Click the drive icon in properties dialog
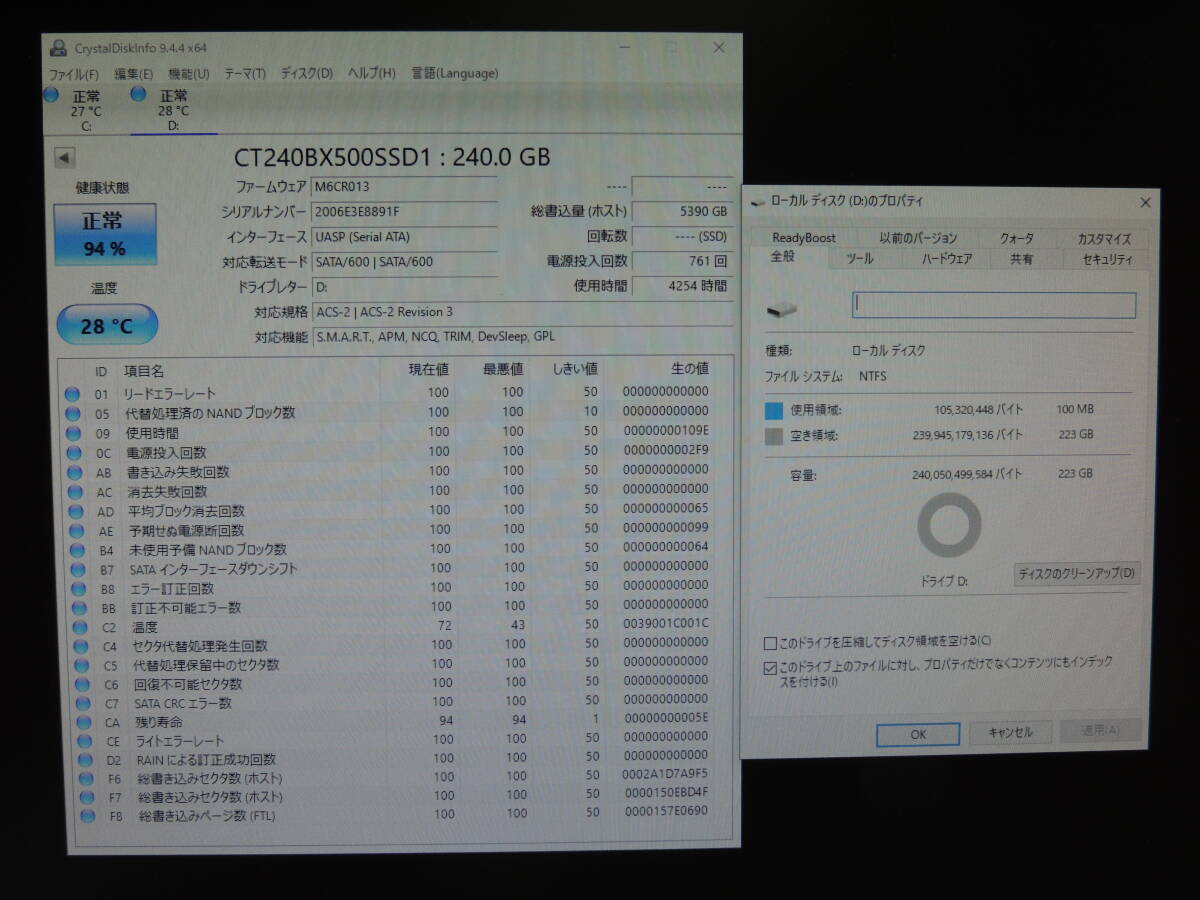 click(x=782, y=310)
